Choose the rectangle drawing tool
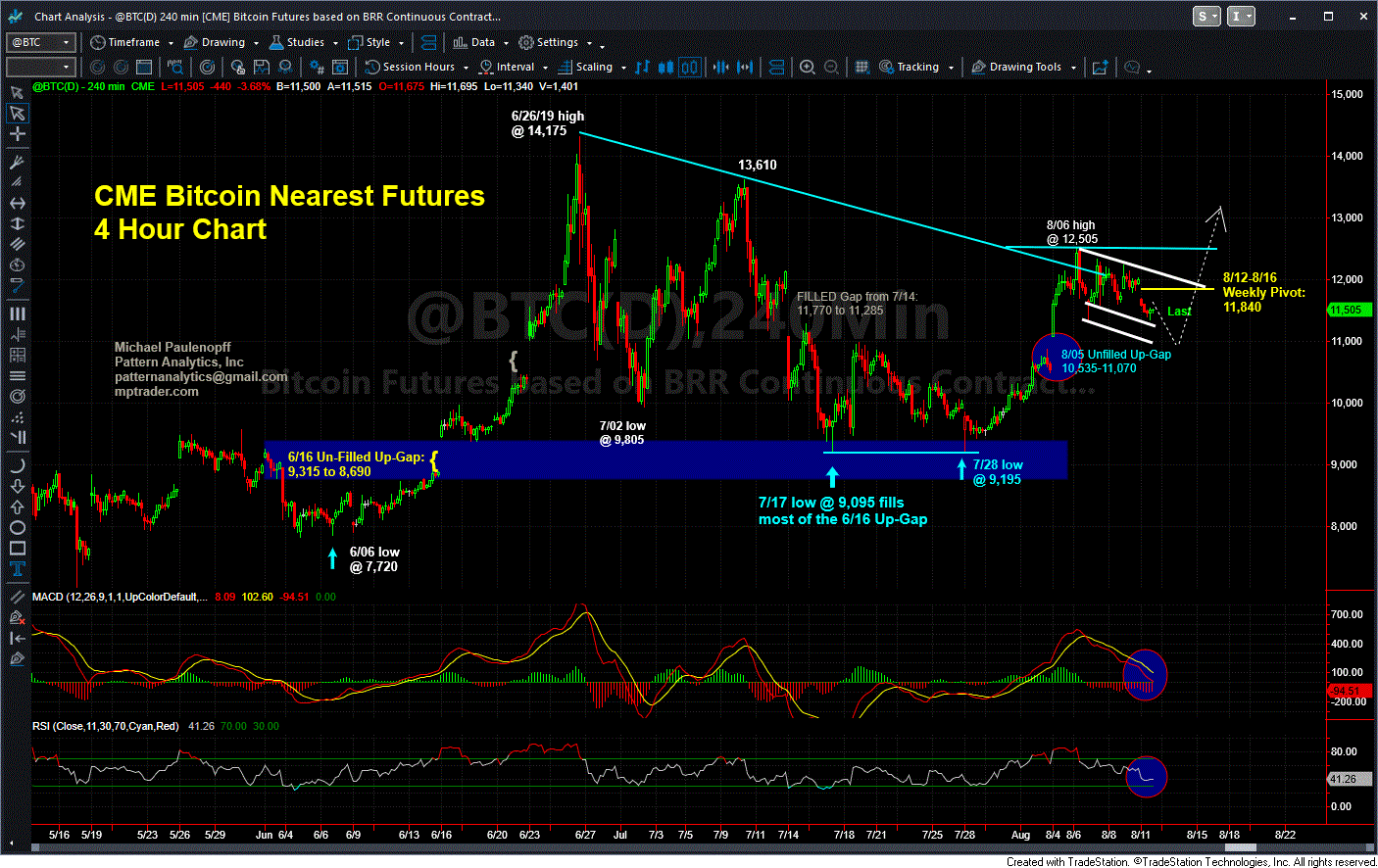This screenshot has height=868, width=1378. tap(17, 548)
